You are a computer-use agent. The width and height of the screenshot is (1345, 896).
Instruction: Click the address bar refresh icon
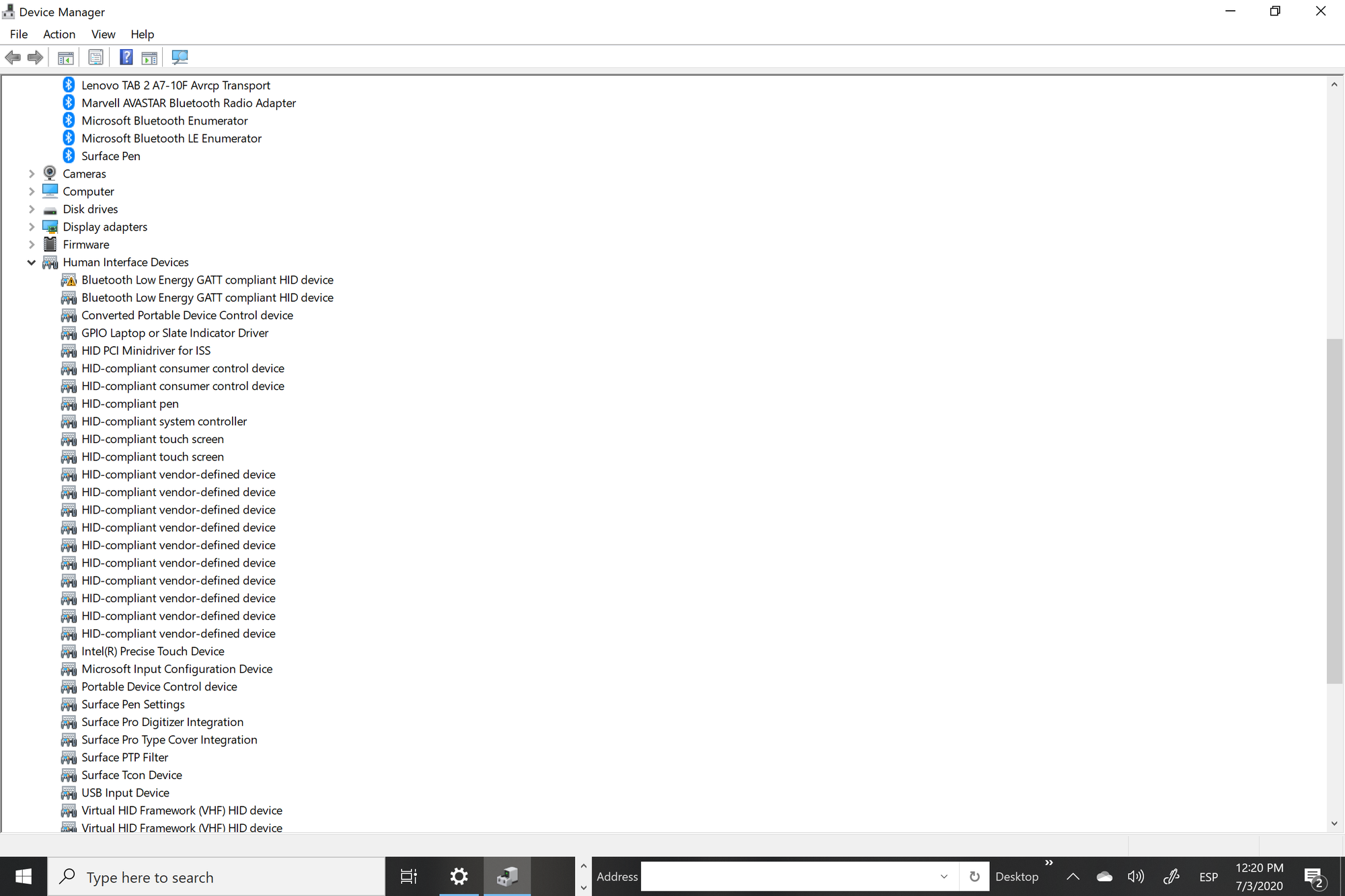(x=974, y=877)
